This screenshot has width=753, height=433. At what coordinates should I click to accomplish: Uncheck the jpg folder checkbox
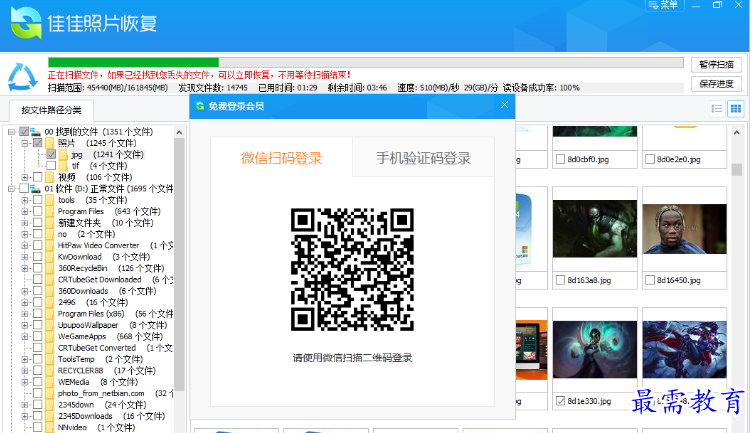coord(51,155)
